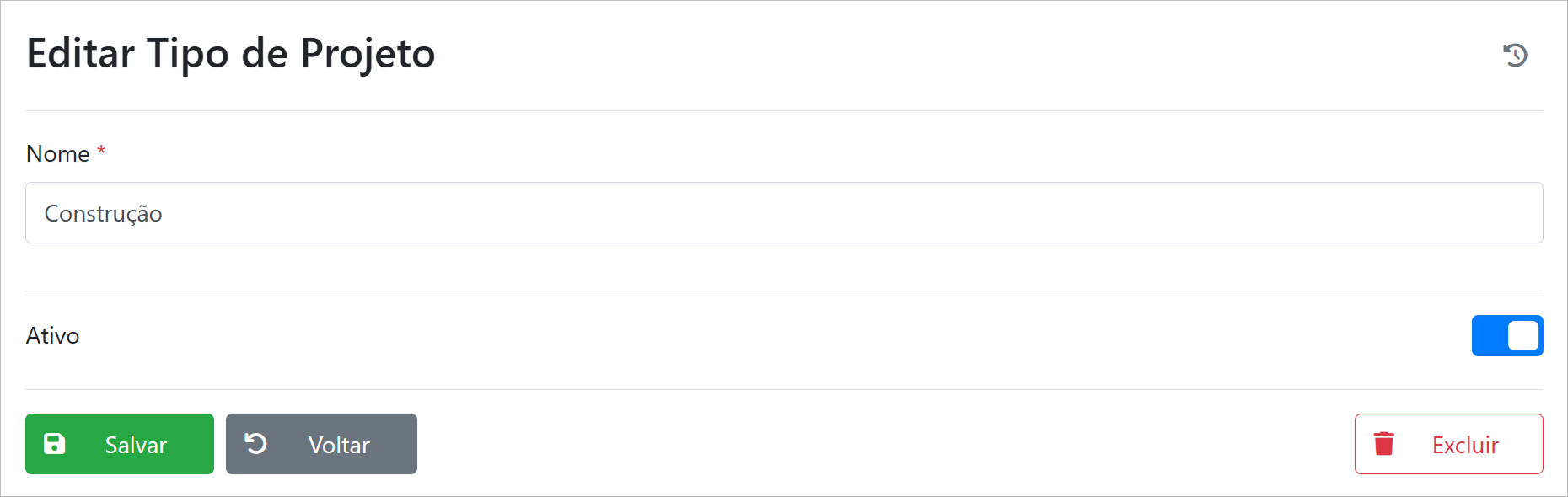The image size is (1568, 497).
Task: Click the Ativo label text
Action: pos(53,336)
